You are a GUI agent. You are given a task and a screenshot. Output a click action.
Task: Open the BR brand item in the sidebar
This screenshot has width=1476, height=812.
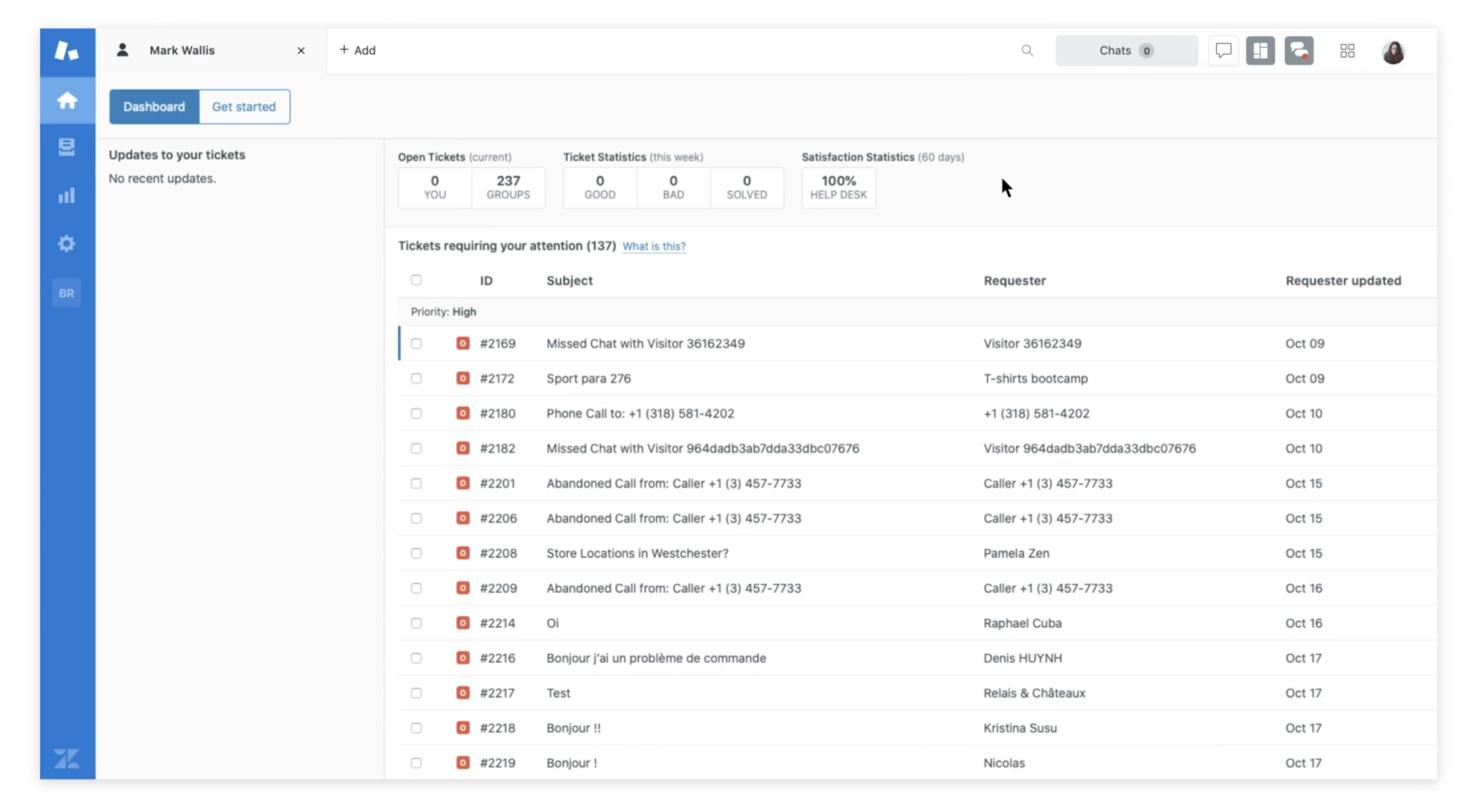tap(67, 292)
